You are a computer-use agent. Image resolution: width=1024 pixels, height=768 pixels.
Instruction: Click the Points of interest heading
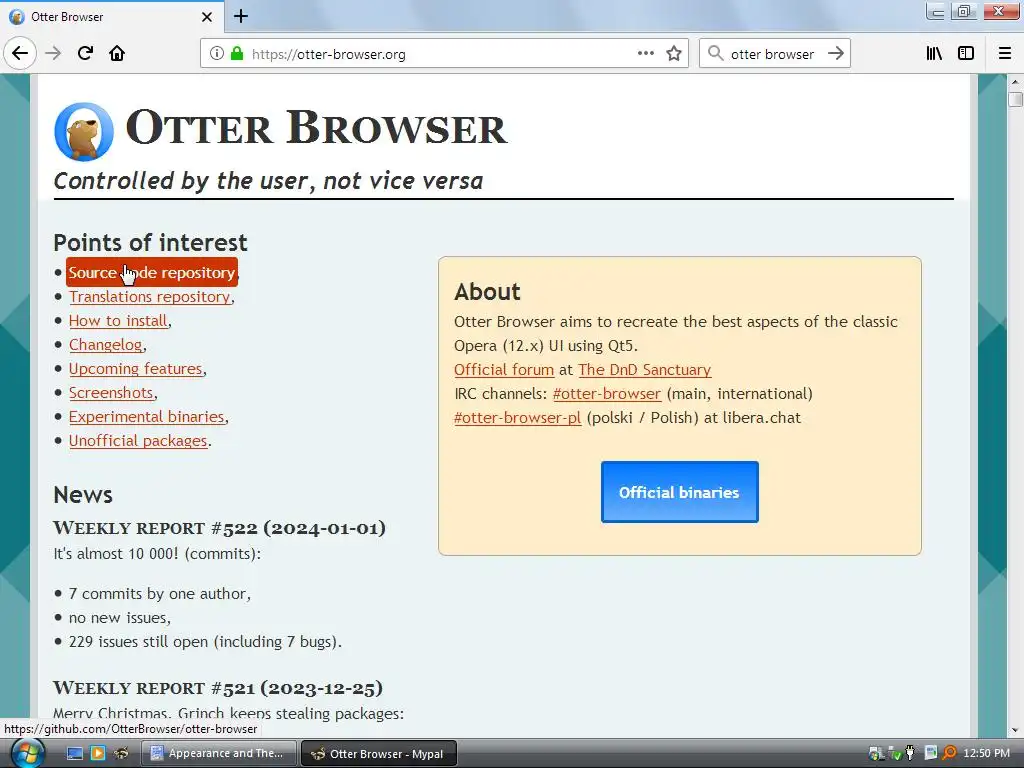point(150,243)
